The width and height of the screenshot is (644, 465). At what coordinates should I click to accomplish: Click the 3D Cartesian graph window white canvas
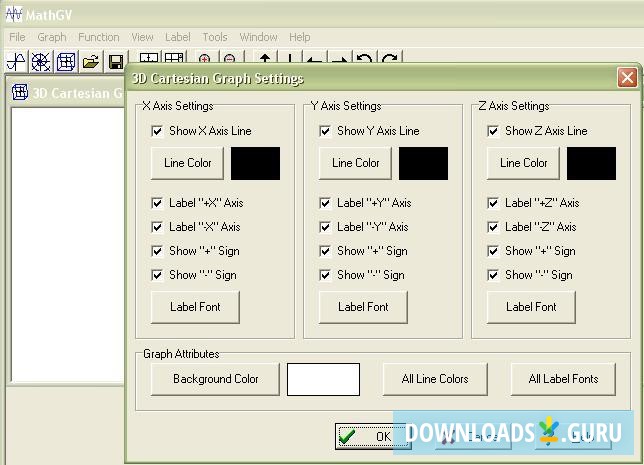(x=68, y=244)
